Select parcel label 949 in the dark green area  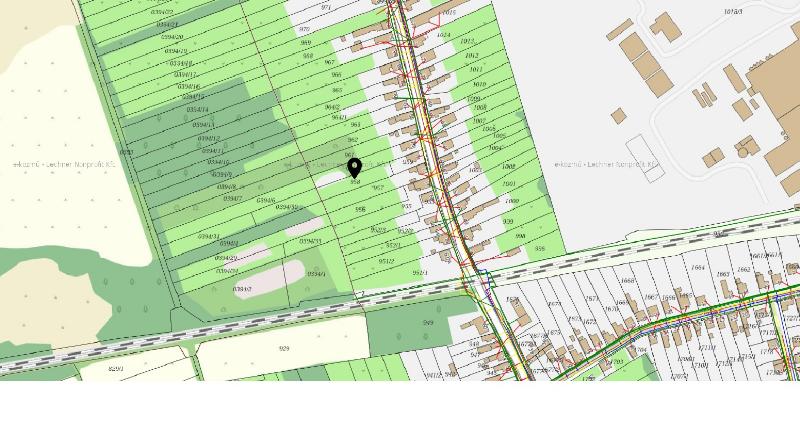428,322
